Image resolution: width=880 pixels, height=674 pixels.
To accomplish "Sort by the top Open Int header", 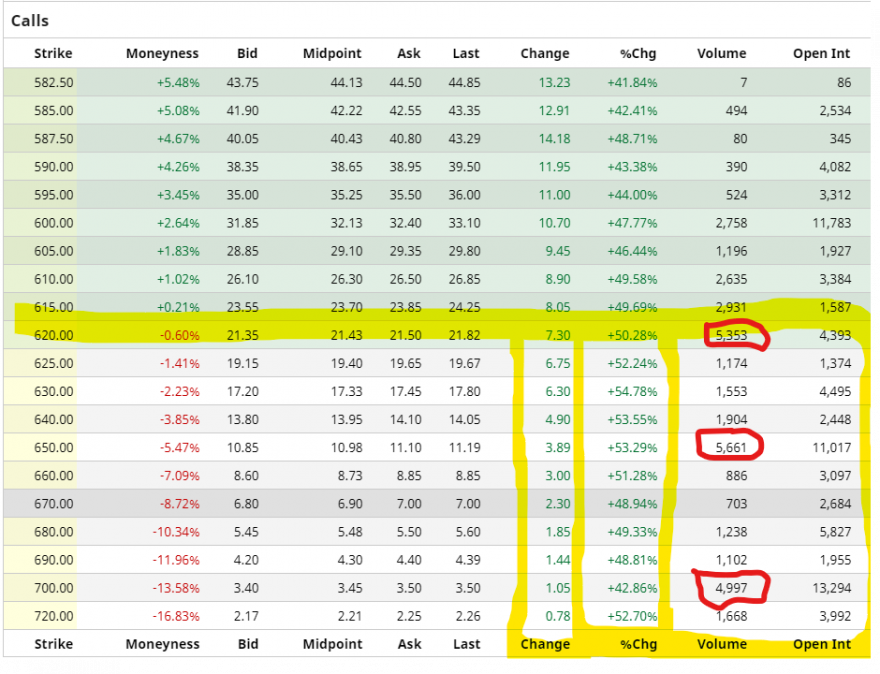I will pyautogui.click(x=821, y=53).
